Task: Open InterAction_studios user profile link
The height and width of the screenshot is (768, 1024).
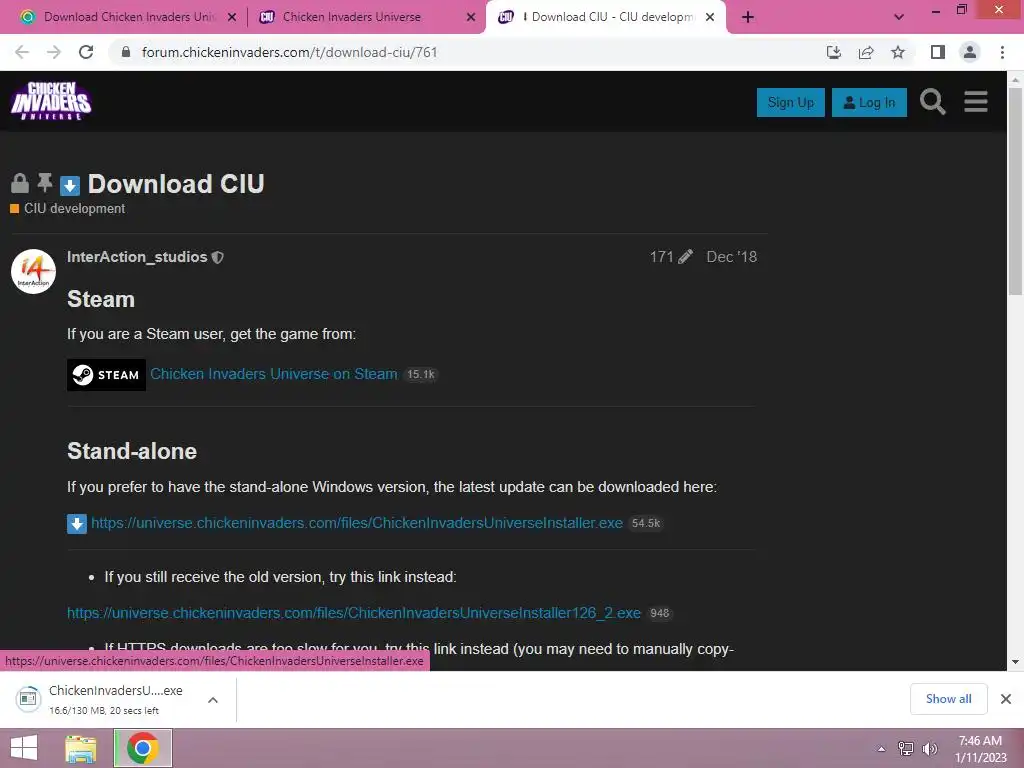Action: tap(137, 257)
